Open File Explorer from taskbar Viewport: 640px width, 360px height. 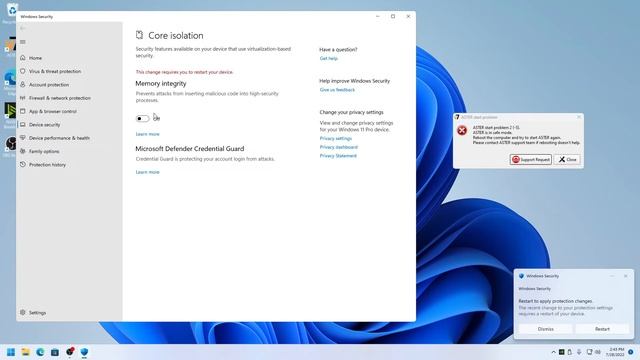25,352
